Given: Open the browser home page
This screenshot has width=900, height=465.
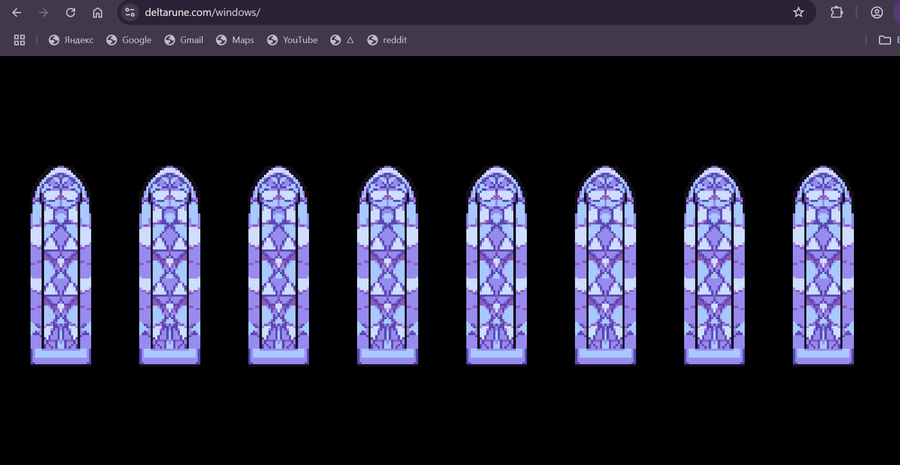Looking at the screenshot, I should [x=98, y=13].
